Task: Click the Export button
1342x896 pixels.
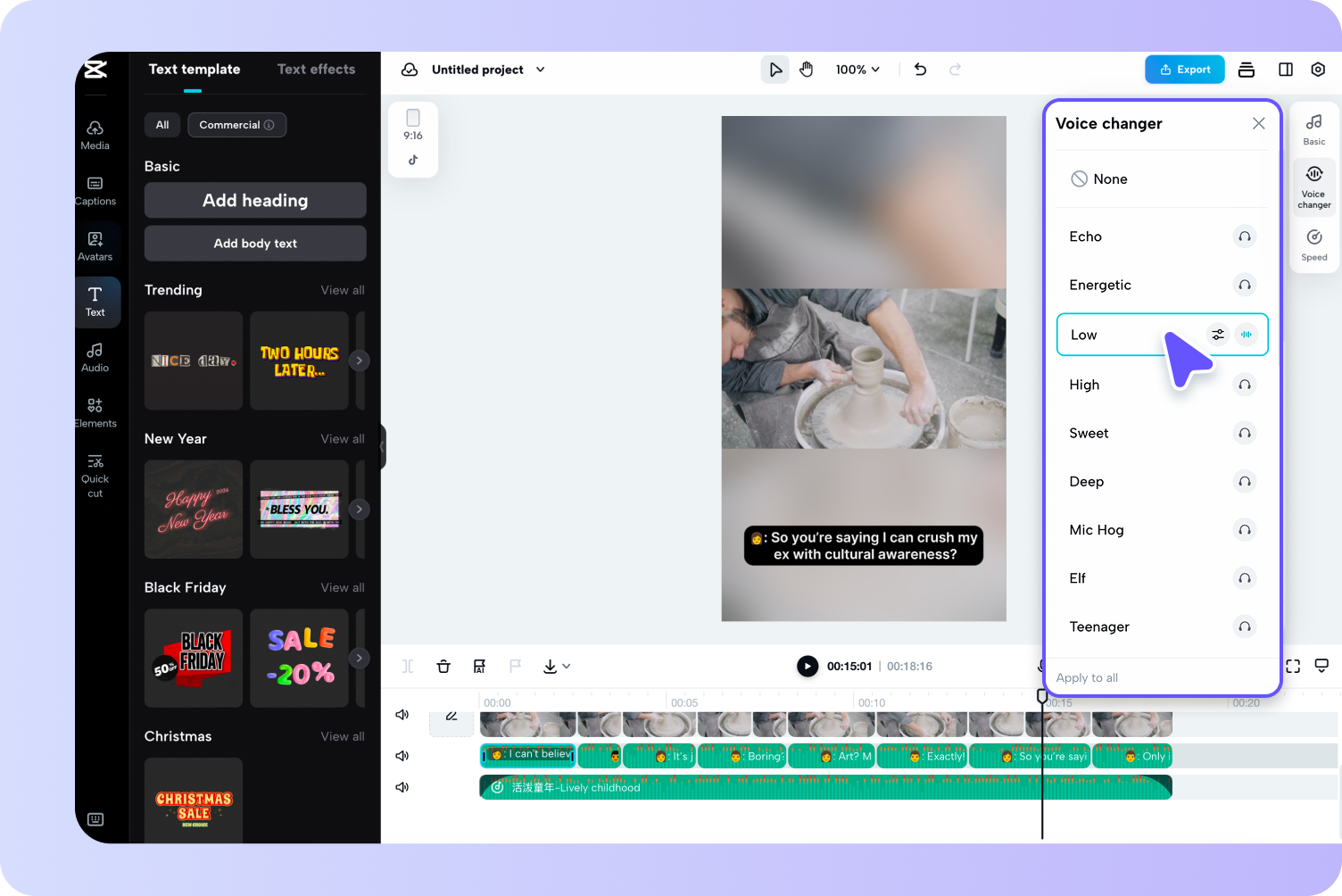Action: click(x=1185, y=70)
